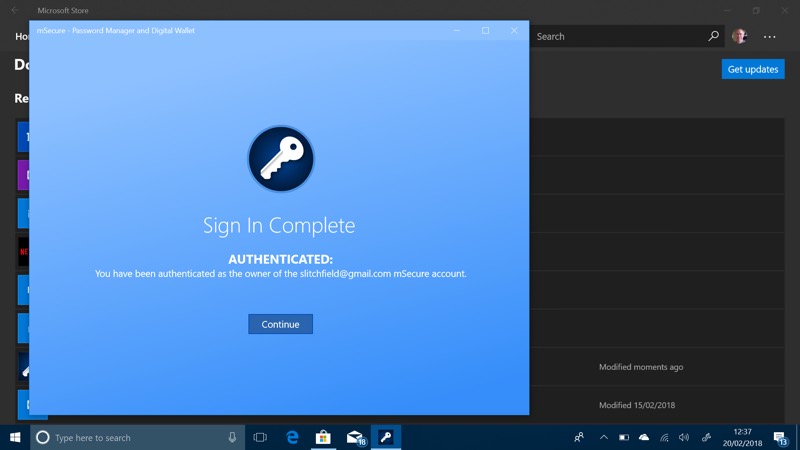The width and height of the screenshot is (800, 450).
Task: Open Microsoft Edge from the taskbar
Action: [292, 437]
